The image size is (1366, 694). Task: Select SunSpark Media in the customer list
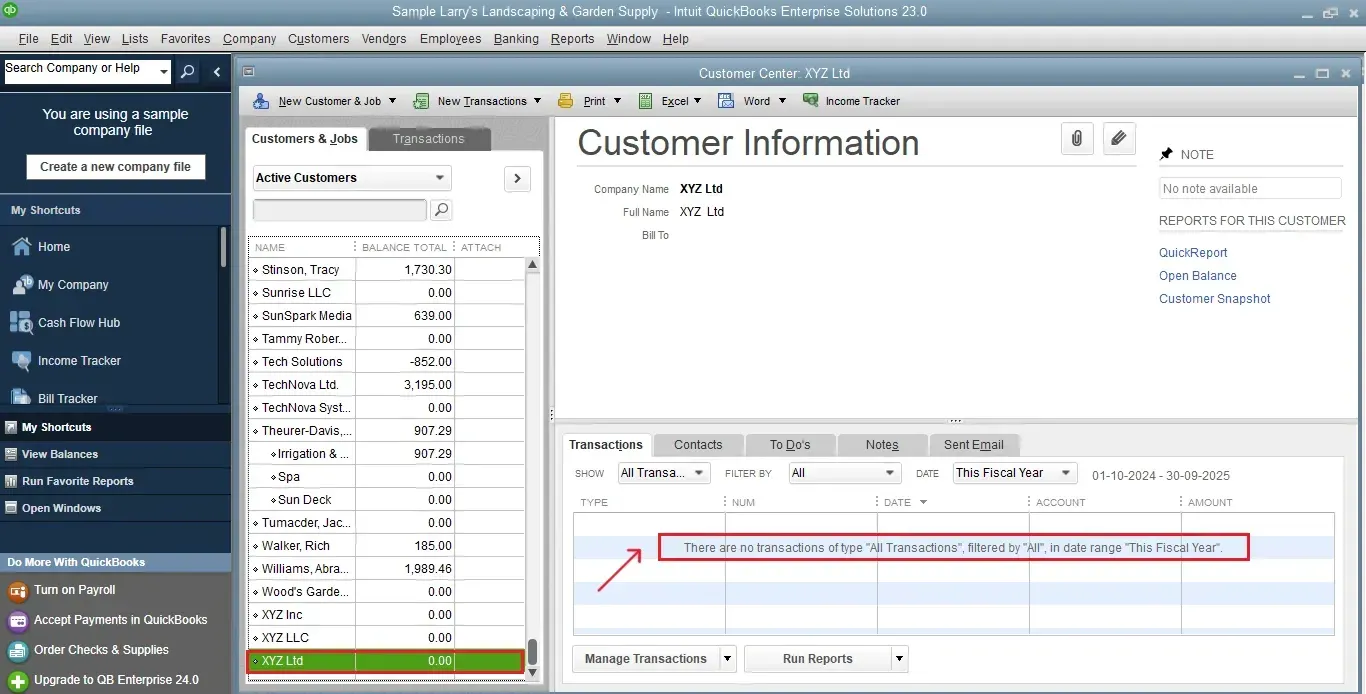387,316
